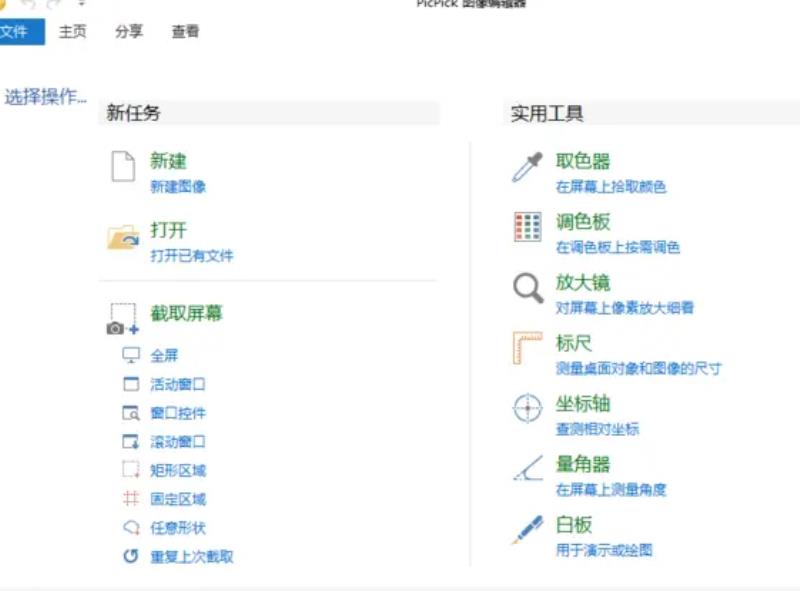Click 对屏幕上像素放大细看 description
This screenshot has height=591, width=800.
[x=624, y=308]
